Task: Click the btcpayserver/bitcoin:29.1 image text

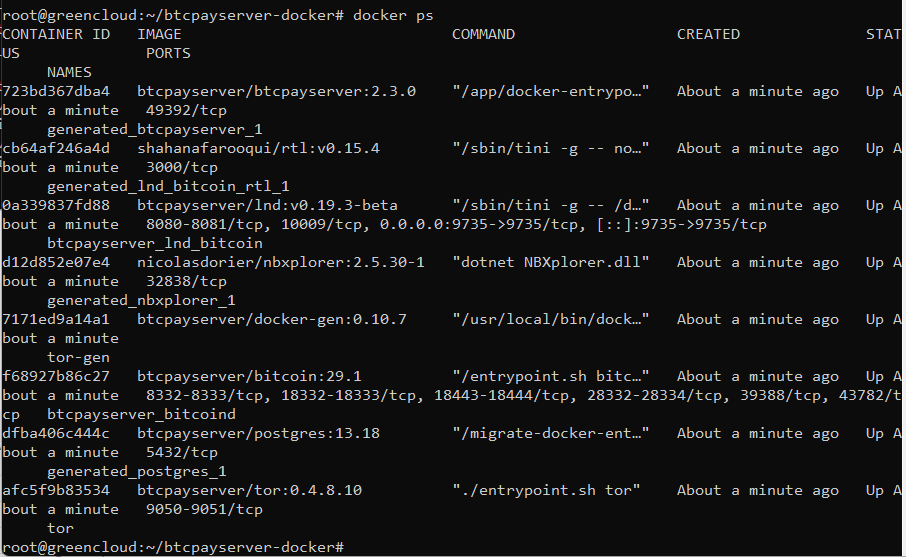Action: pyautogui.click(x=249, y=377)
